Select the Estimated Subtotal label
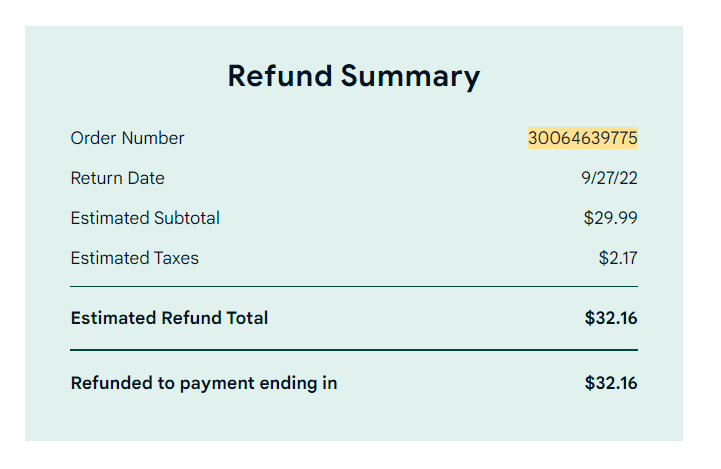 pyautogui.click(x=145, y=218)
